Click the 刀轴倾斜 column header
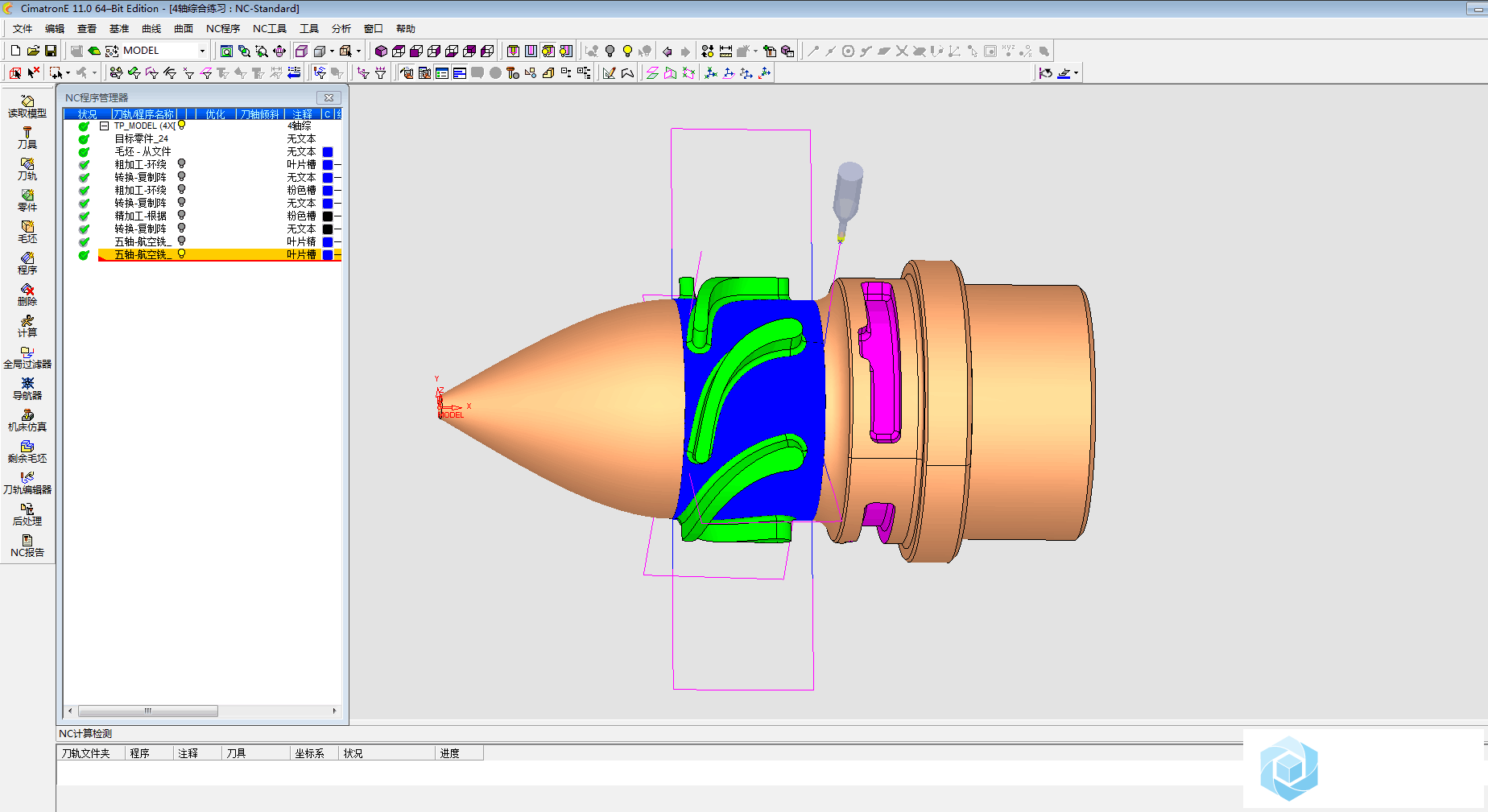Screen dimensions: 1488x812 [x=260, y=114]
